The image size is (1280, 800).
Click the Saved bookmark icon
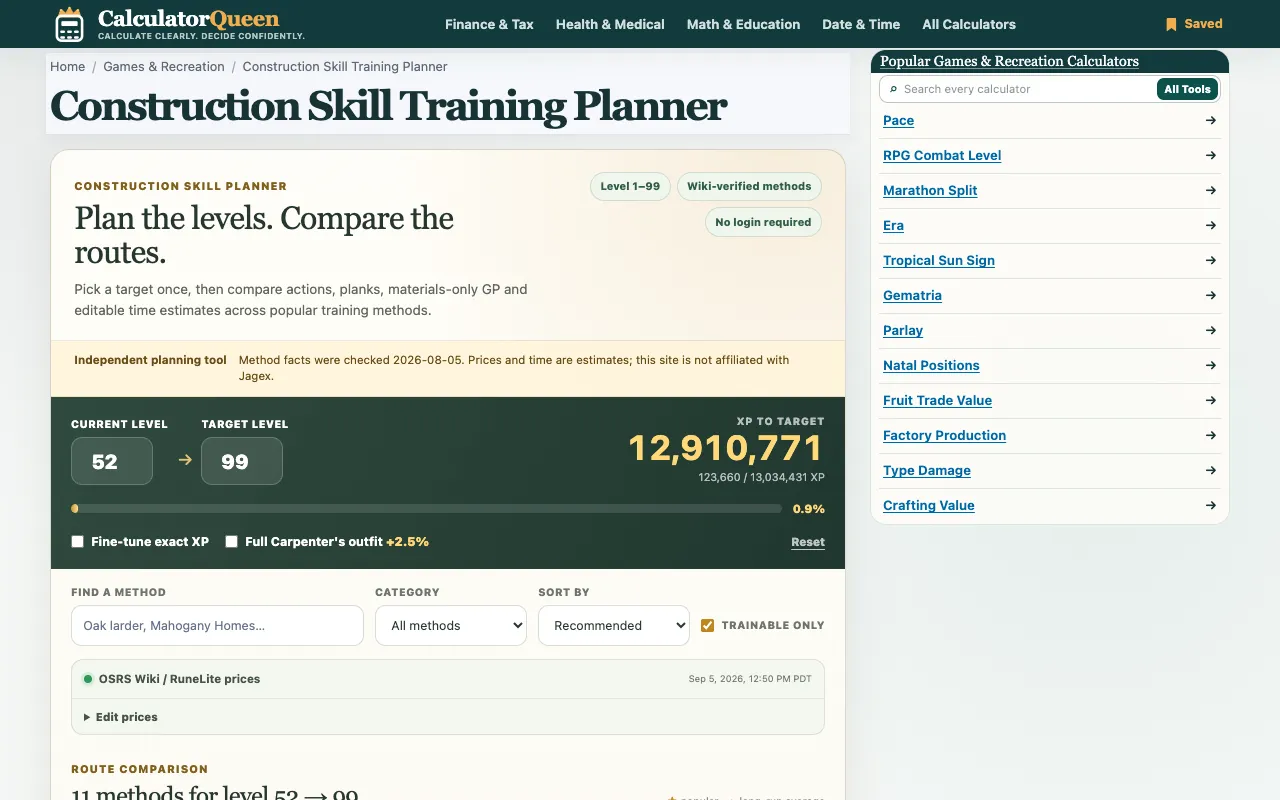click(1171, 24)
